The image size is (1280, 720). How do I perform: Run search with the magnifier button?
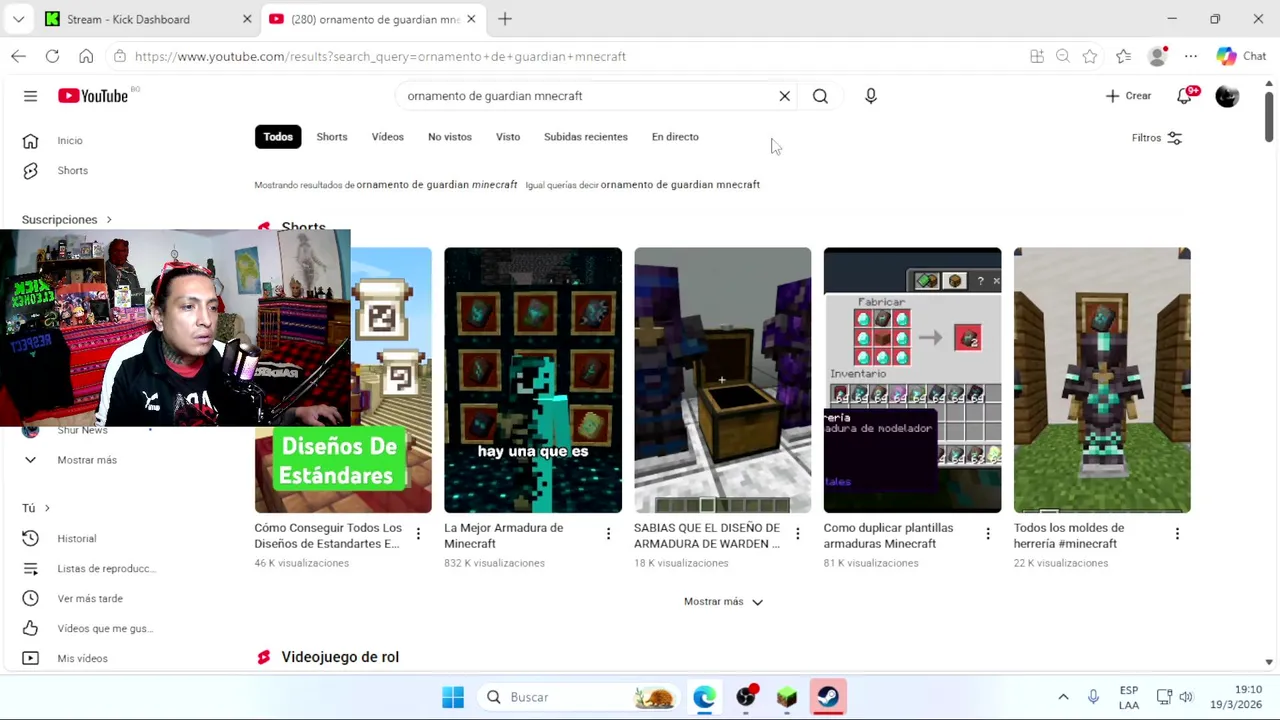[x=820, y=96]
